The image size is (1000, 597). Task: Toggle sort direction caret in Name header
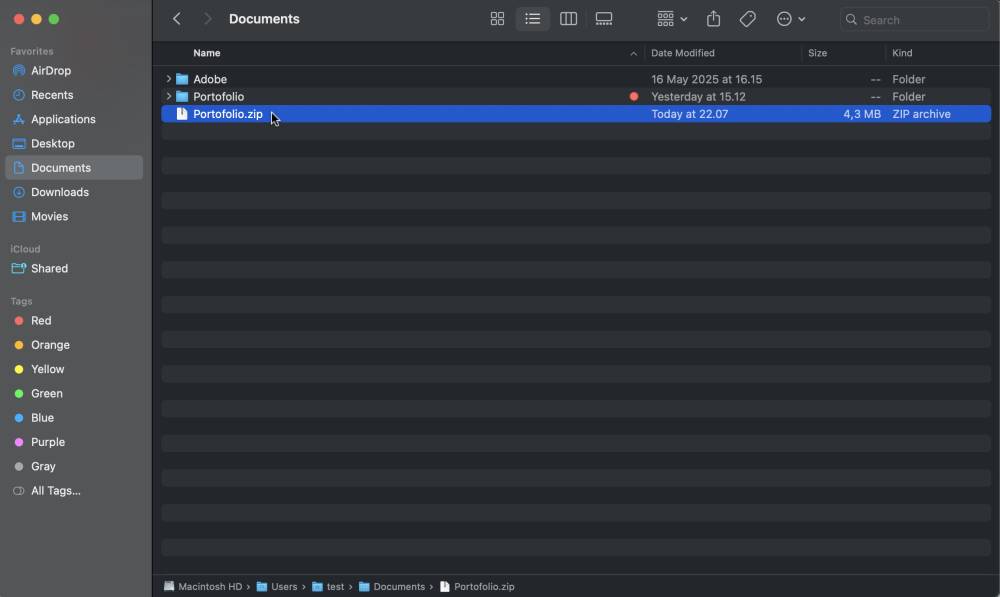[x=633, y=54]
